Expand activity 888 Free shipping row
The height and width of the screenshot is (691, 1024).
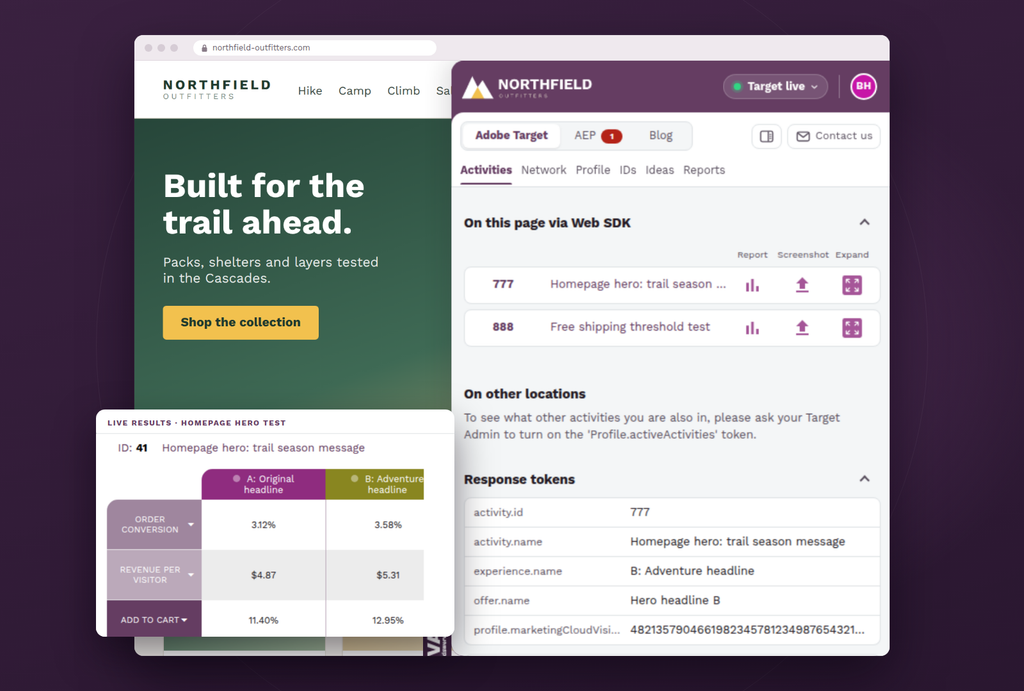[x=852, y=328]
